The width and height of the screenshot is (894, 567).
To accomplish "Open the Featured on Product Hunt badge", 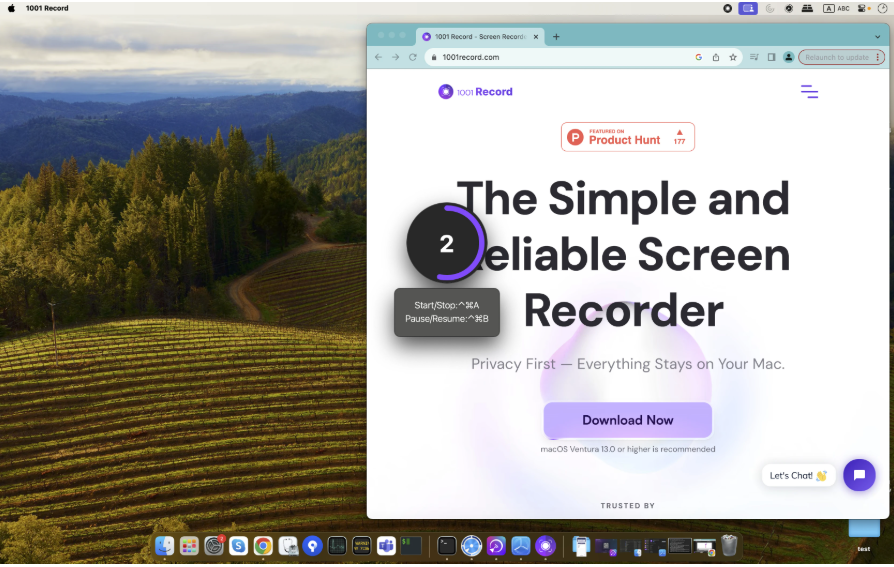I will tap(627, 137).
